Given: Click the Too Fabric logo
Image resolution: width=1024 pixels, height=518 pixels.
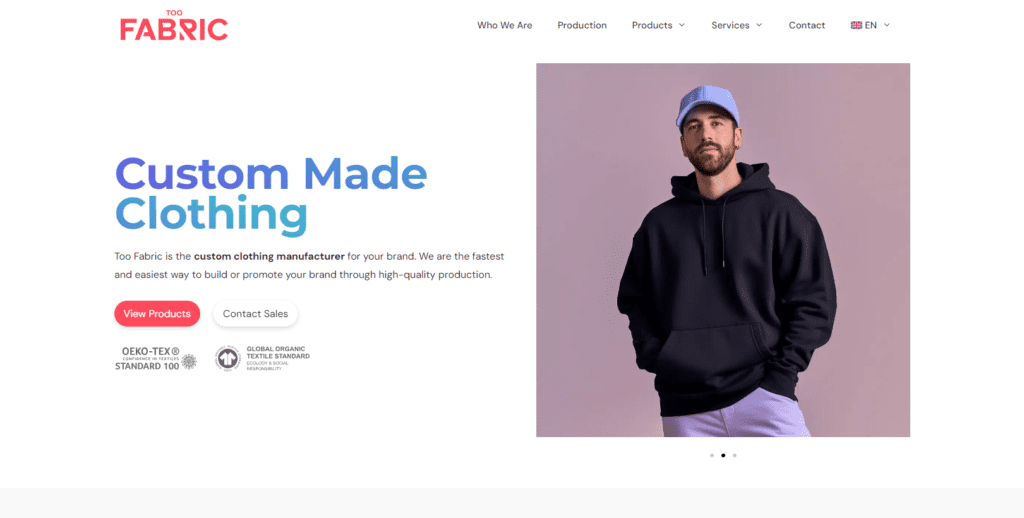Looking at the screenshot, I should pos(174,26).
